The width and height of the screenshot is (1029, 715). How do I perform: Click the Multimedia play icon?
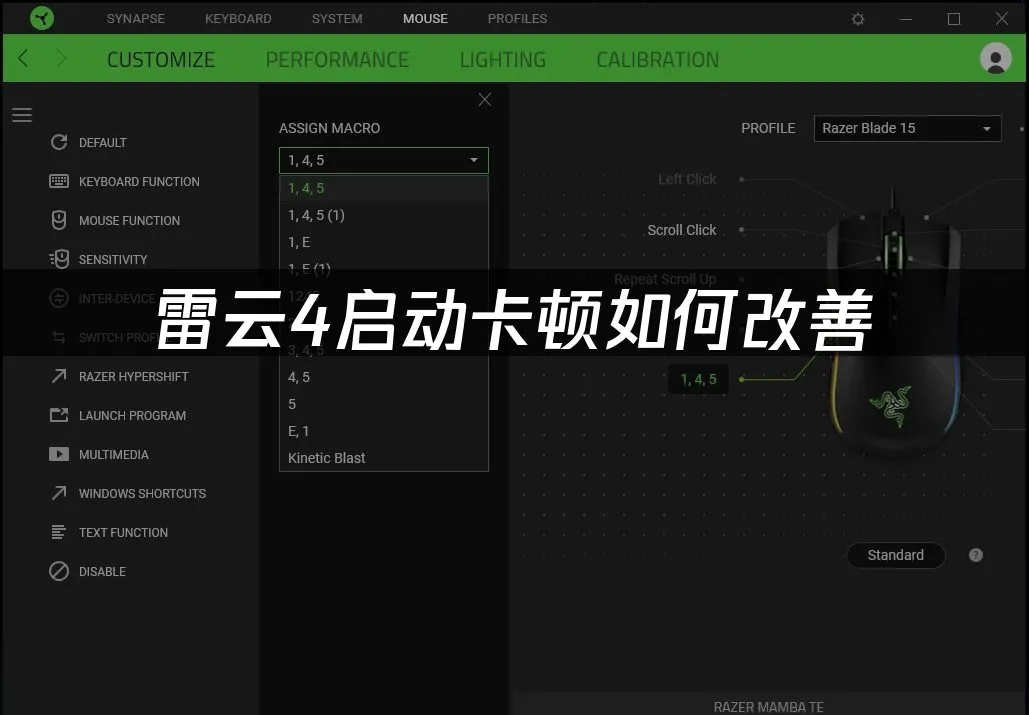tap(59, 454)
